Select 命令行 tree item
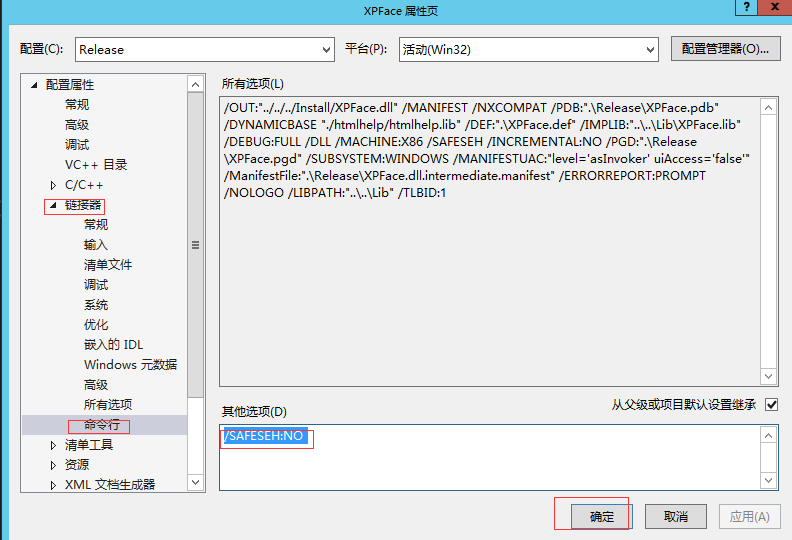The width and height of the screenshot is (792, 540). pyautogui.click(x=102, y=425)
